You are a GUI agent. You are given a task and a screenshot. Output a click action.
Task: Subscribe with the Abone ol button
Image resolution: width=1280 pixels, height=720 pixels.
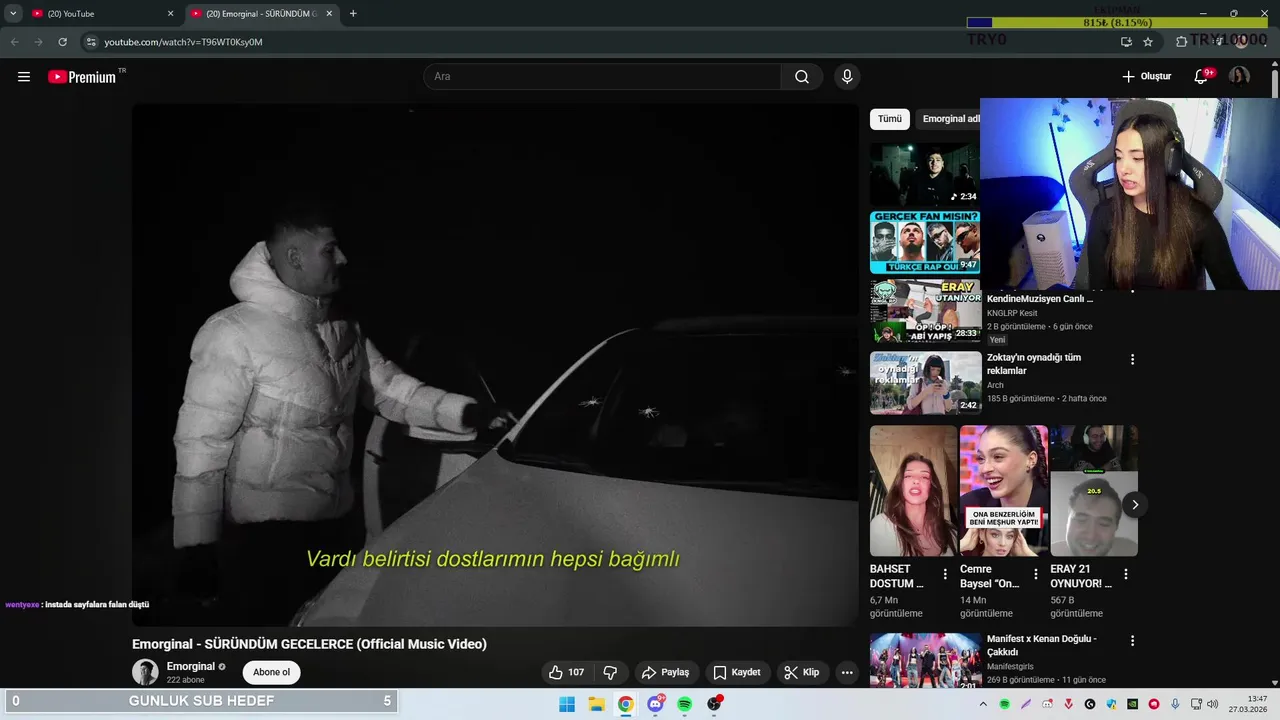pos(271,672)
